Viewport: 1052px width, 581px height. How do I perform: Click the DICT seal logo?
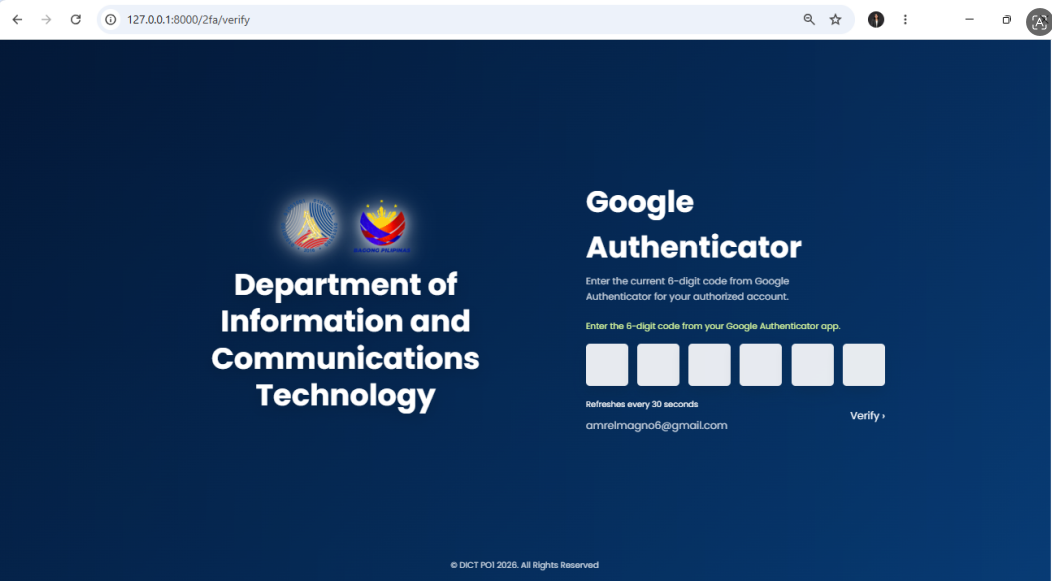tap(310, 225)
